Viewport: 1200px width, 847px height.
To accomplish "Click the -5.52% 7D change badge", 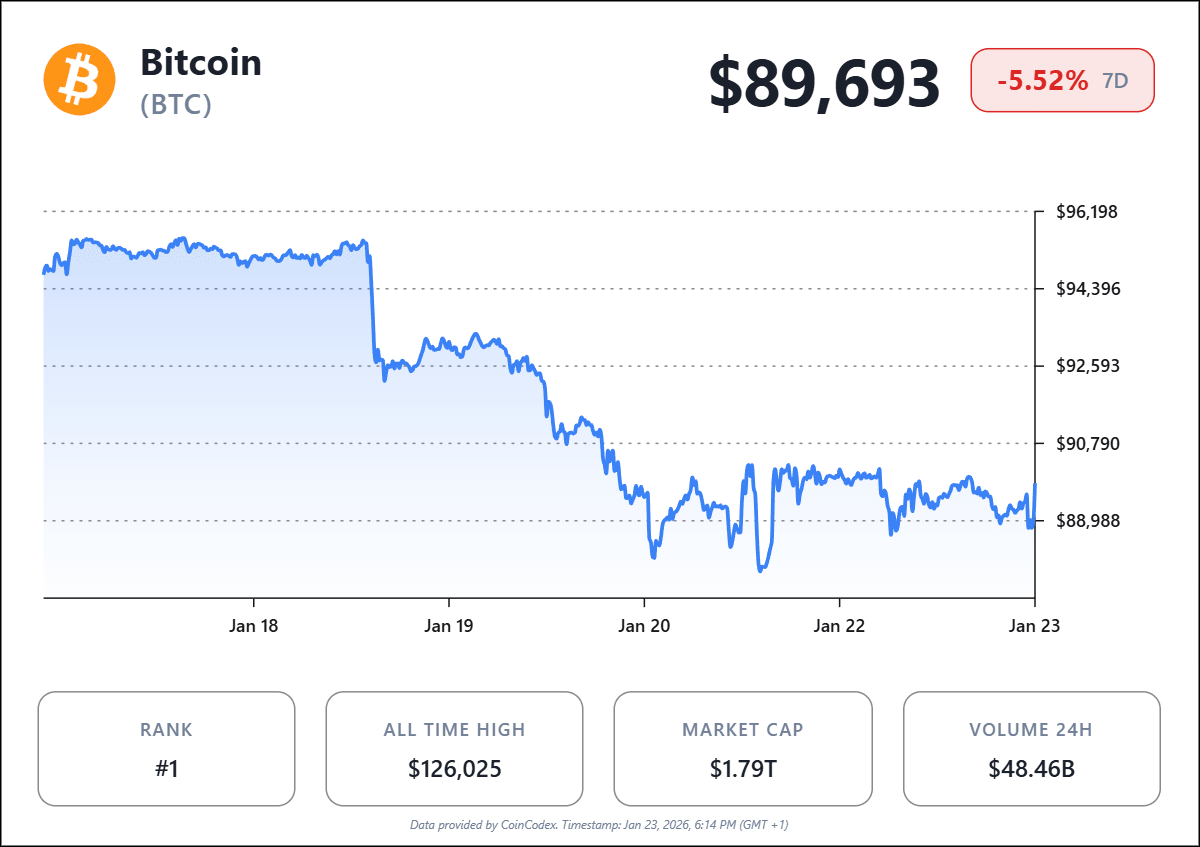I will tap(1063, 81).
